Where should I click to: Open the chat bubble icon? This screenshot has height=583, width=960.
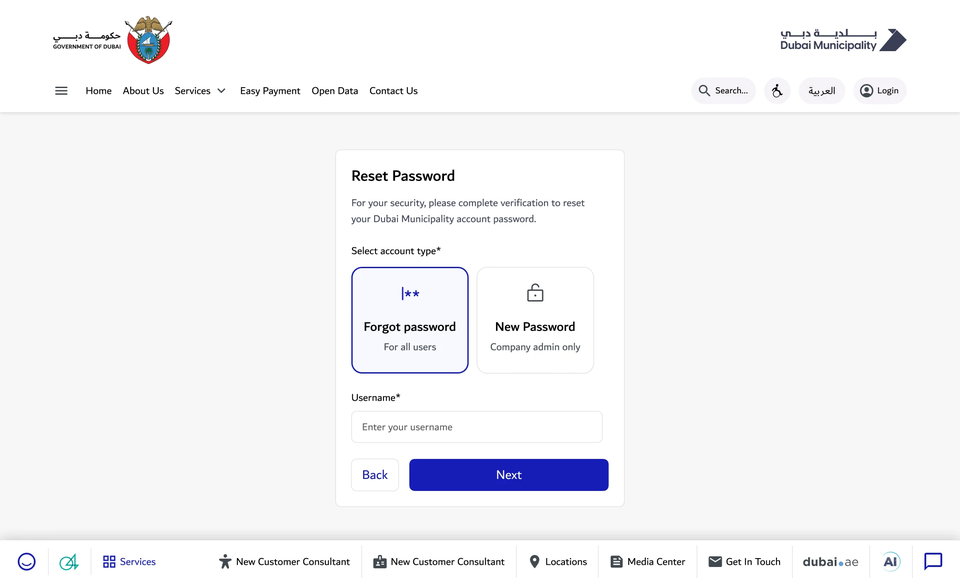(x=933, y=562)
